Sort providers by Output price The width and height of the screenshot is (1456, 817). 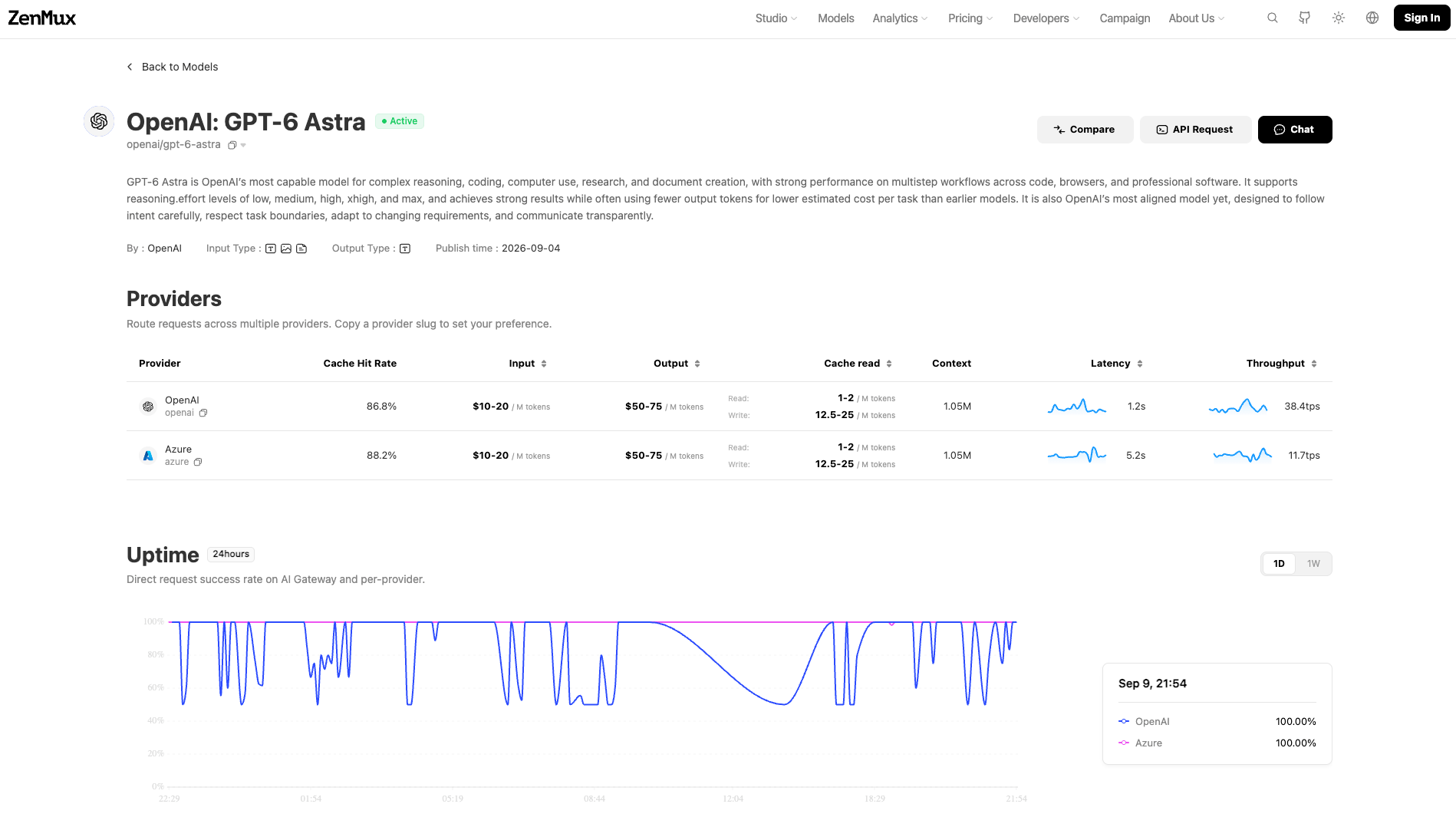point(697,364)
